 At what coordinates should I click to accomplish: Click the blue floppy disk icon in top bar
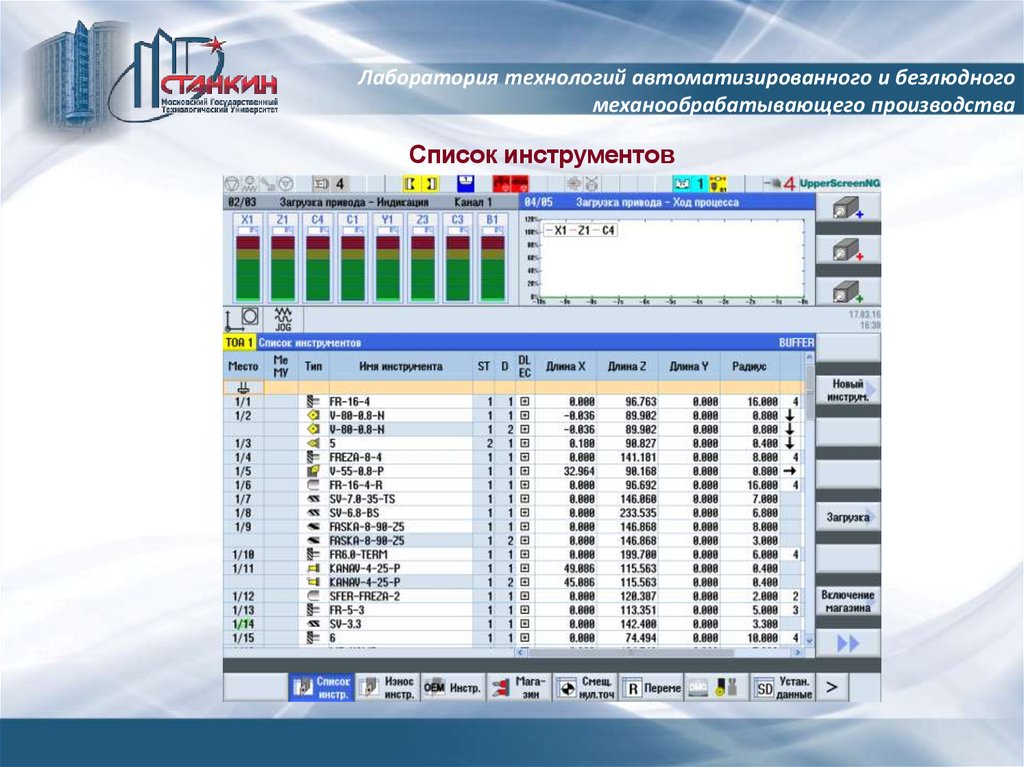pos(466,184)
